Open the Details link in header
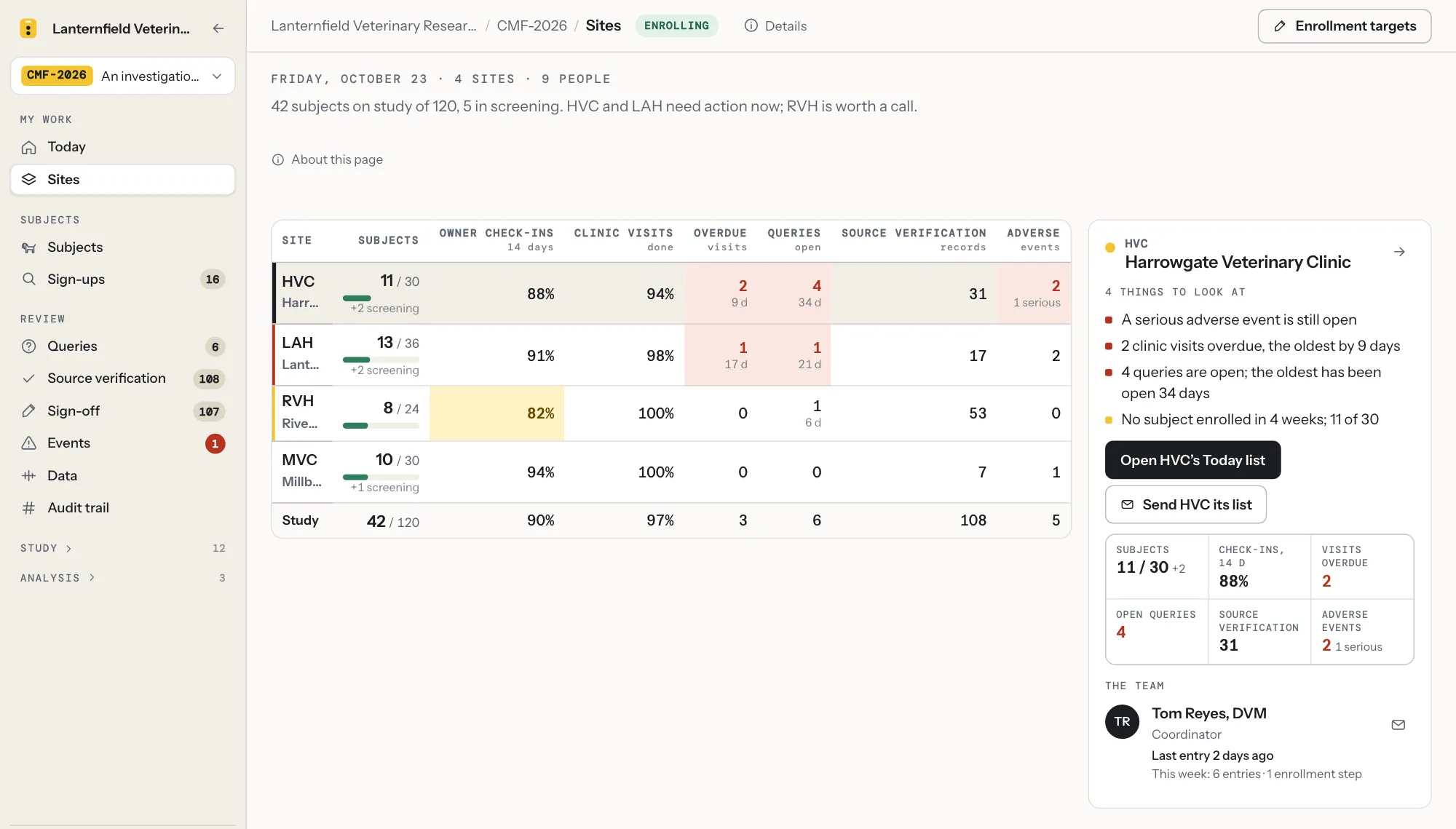Viewport: 1456px width, 829px height. click(775, 26)
